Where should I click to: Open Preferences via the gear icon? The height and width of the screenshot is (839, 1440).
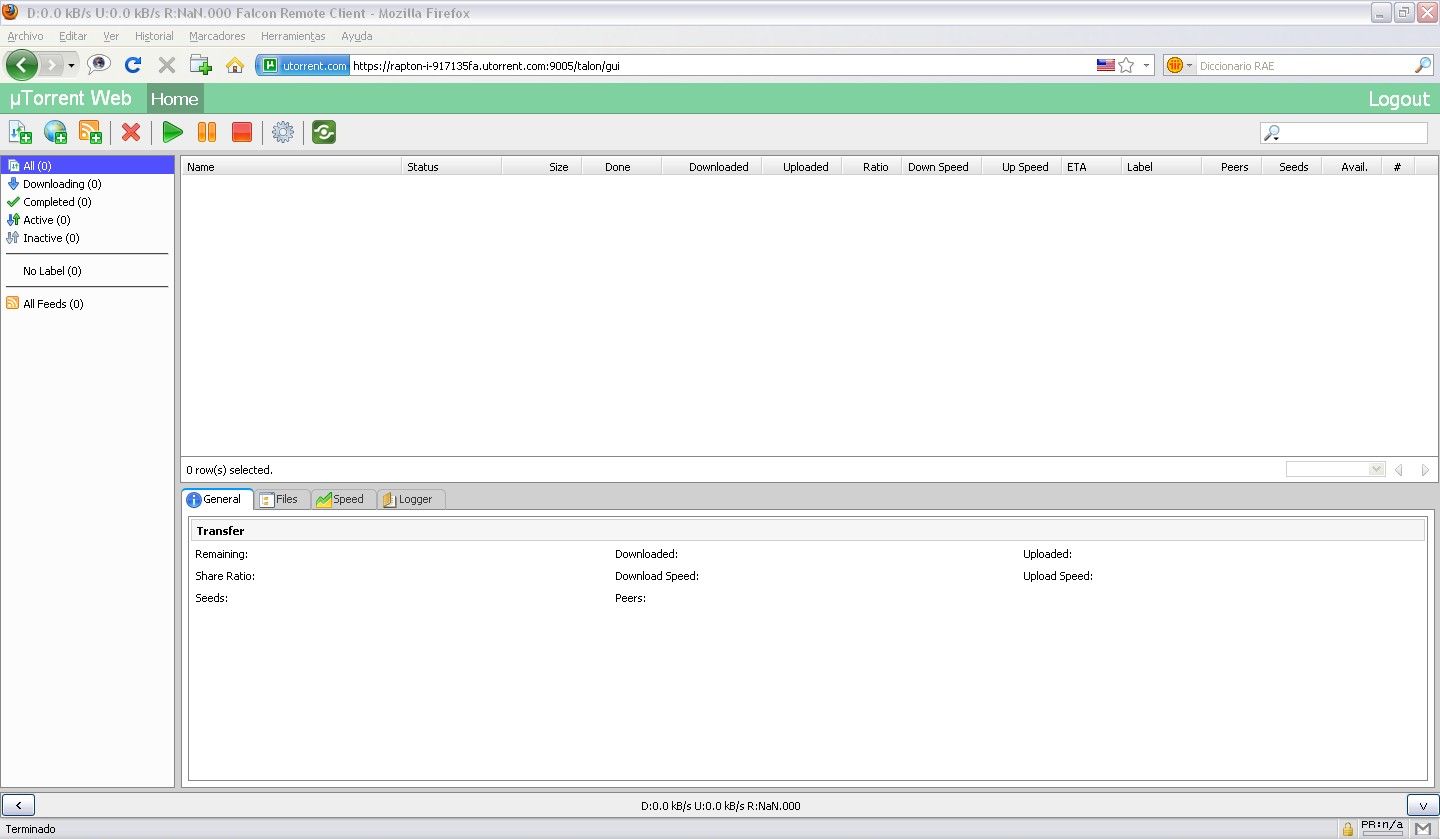pyautogui.click(x=283, y=132)
